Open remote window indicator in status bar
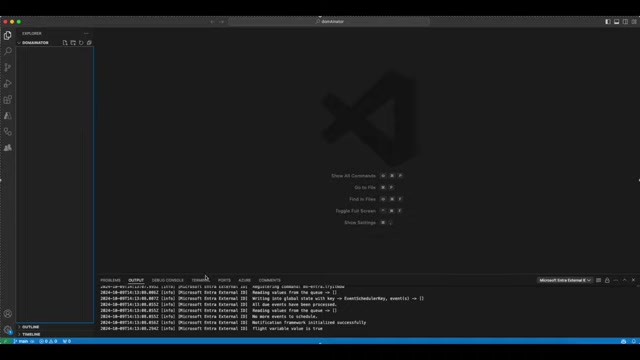640x360 pixels. pos(5,341)
